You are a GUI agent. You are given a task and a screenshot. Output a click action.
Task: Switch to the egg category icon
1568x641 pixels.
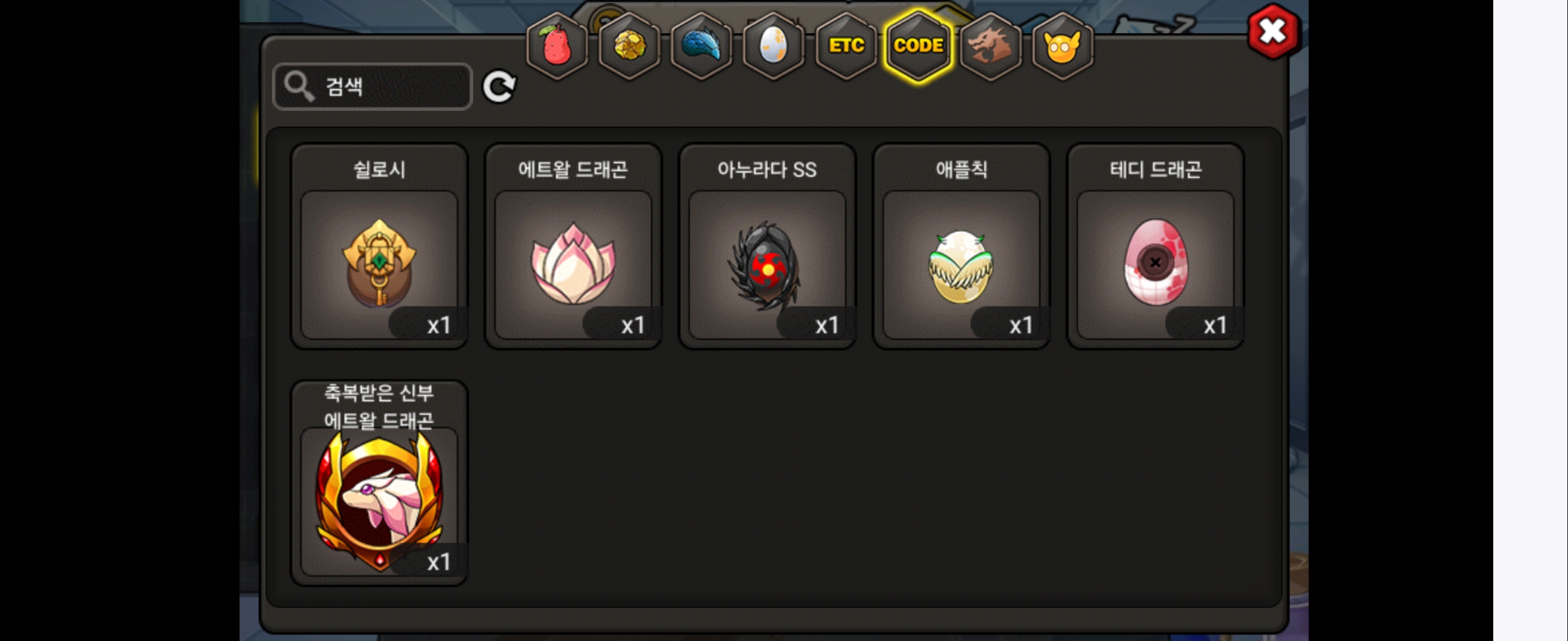click(773, 46)
